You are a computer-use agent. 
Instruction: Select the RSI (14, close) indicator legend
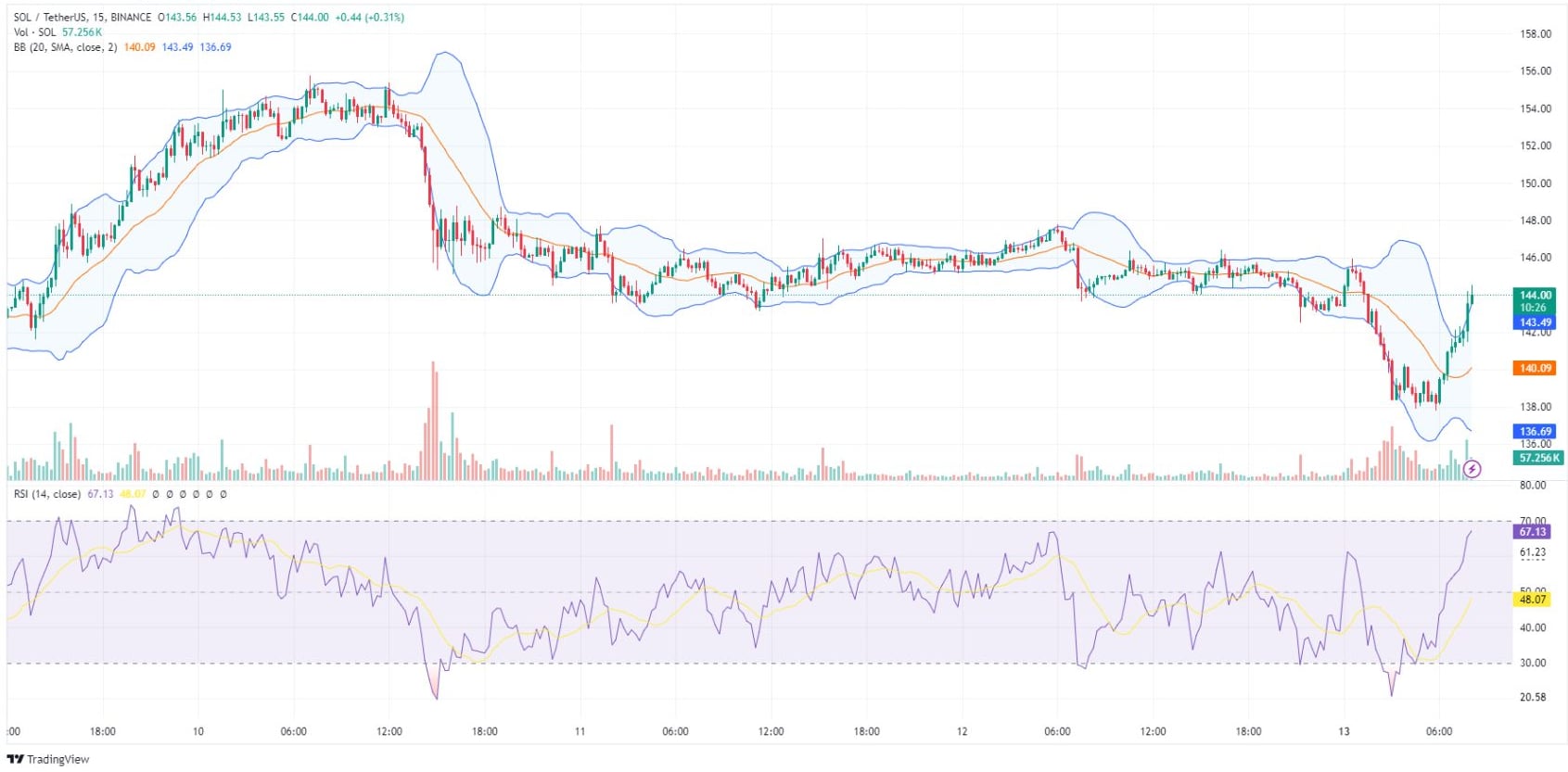[x=47, y=494]
